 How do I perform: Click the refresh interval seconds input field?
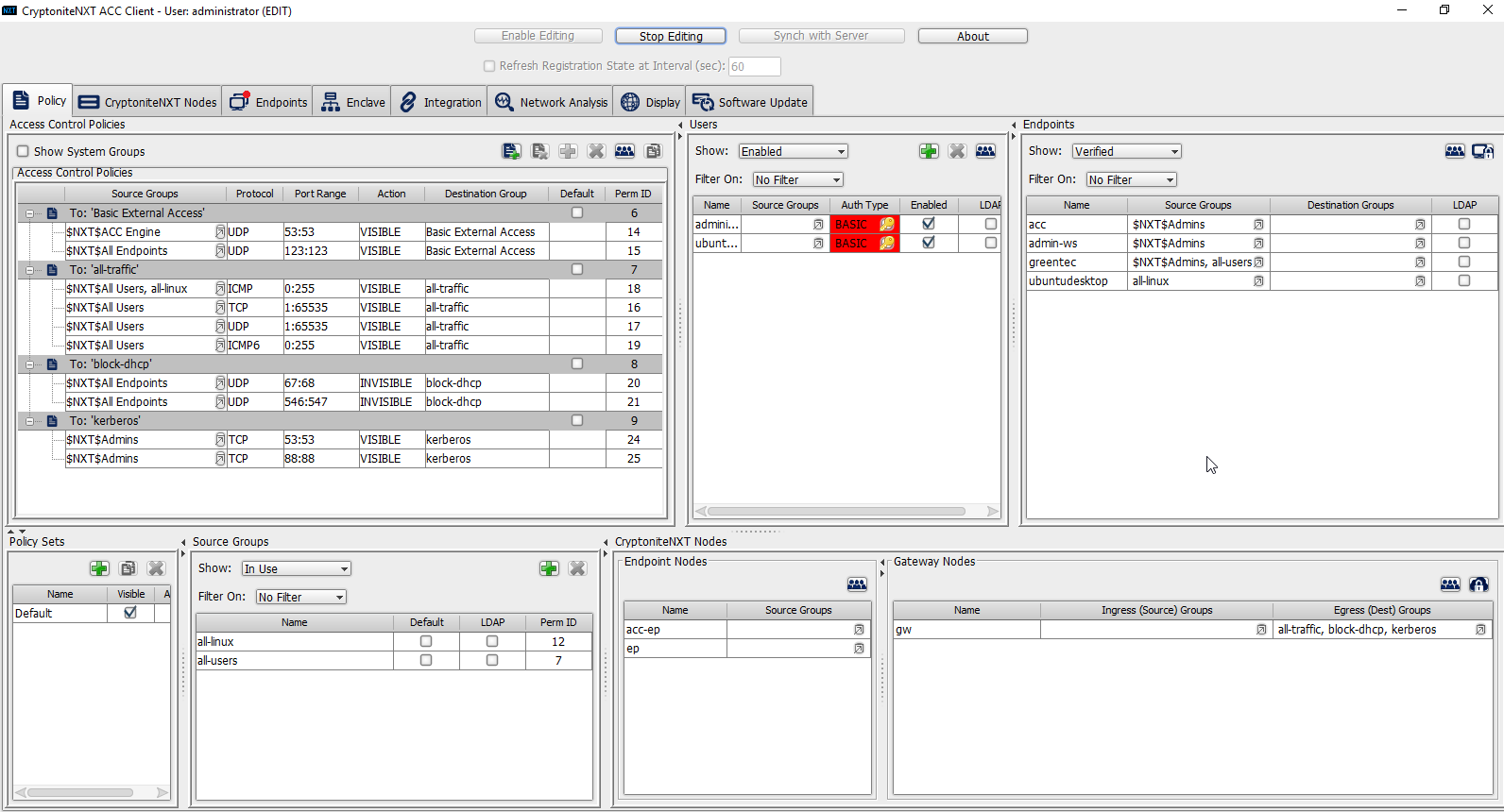pos(754,66)
